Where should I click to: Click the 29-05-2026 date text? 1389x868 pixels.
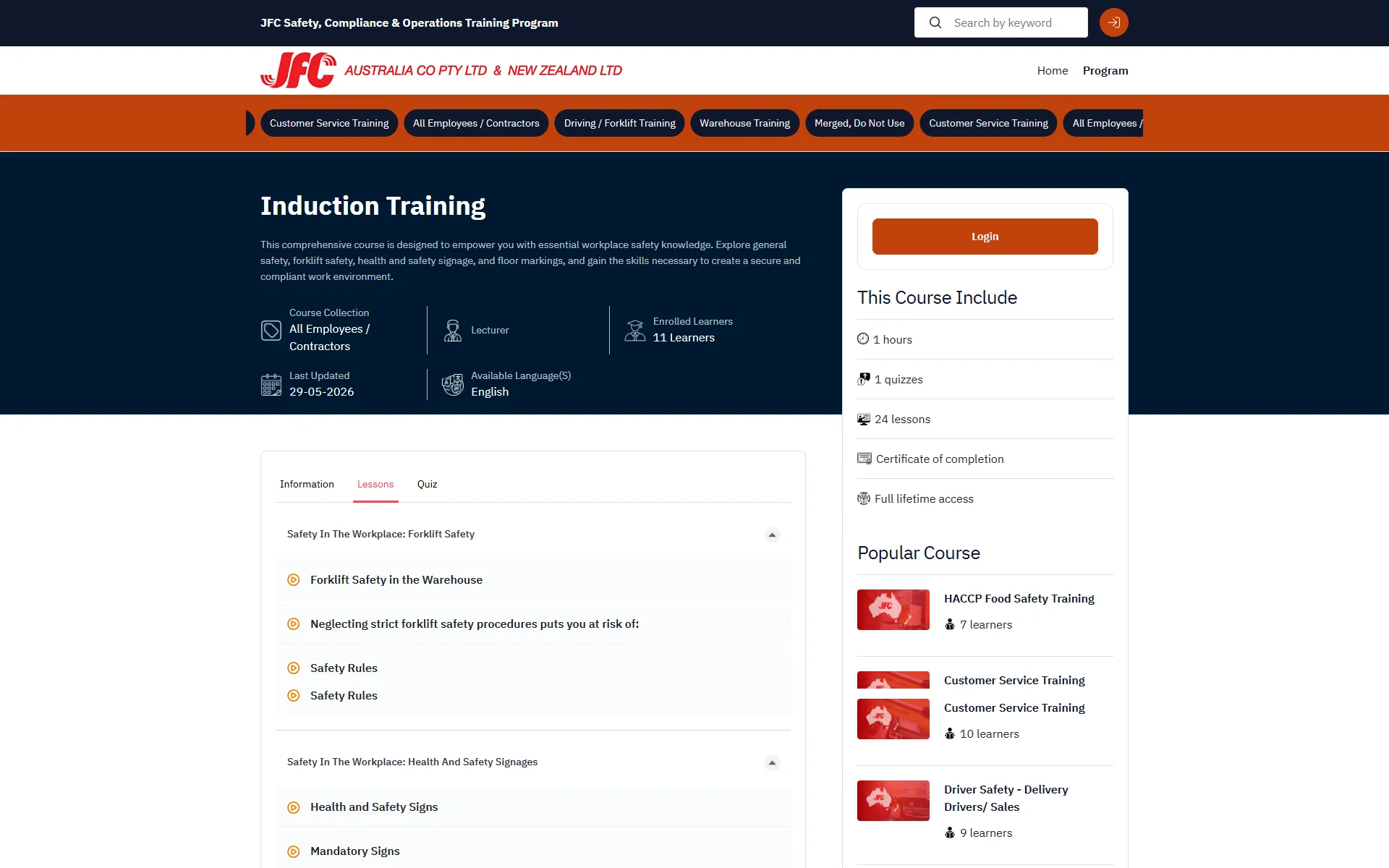click(x=322, y=392)
